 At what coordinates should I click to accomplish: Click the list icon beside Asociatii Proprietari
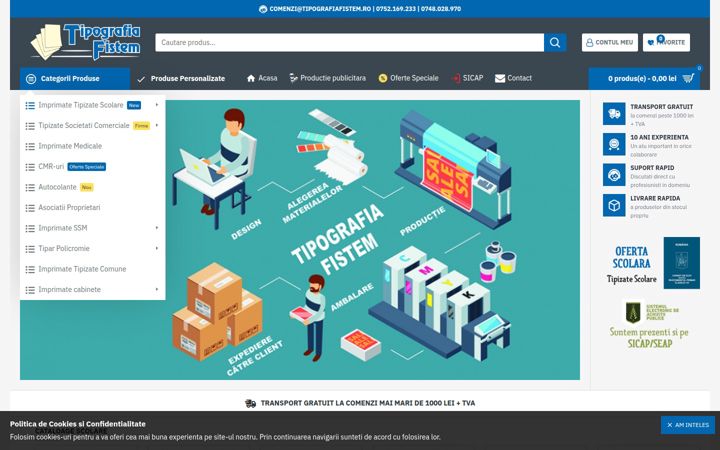30,208
